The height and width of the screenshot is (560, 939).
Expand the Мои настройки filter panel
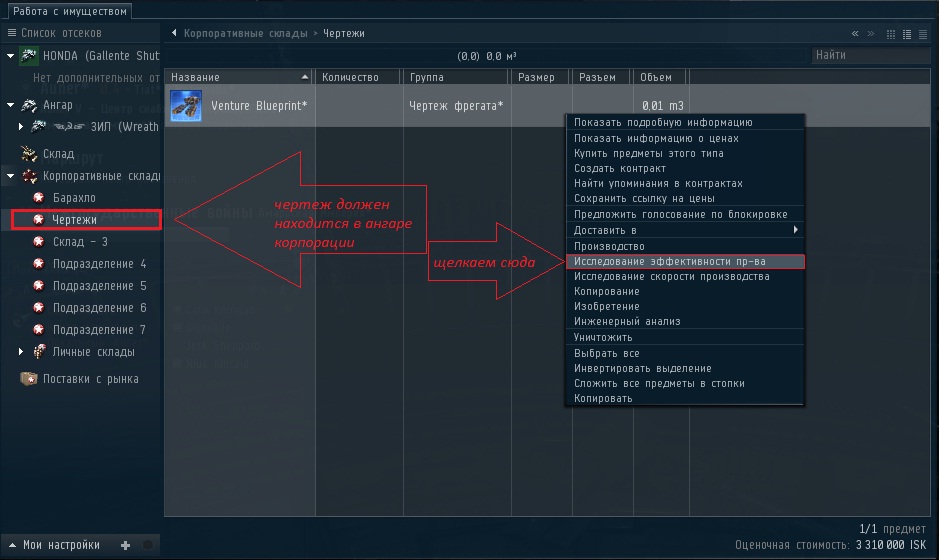12,545
